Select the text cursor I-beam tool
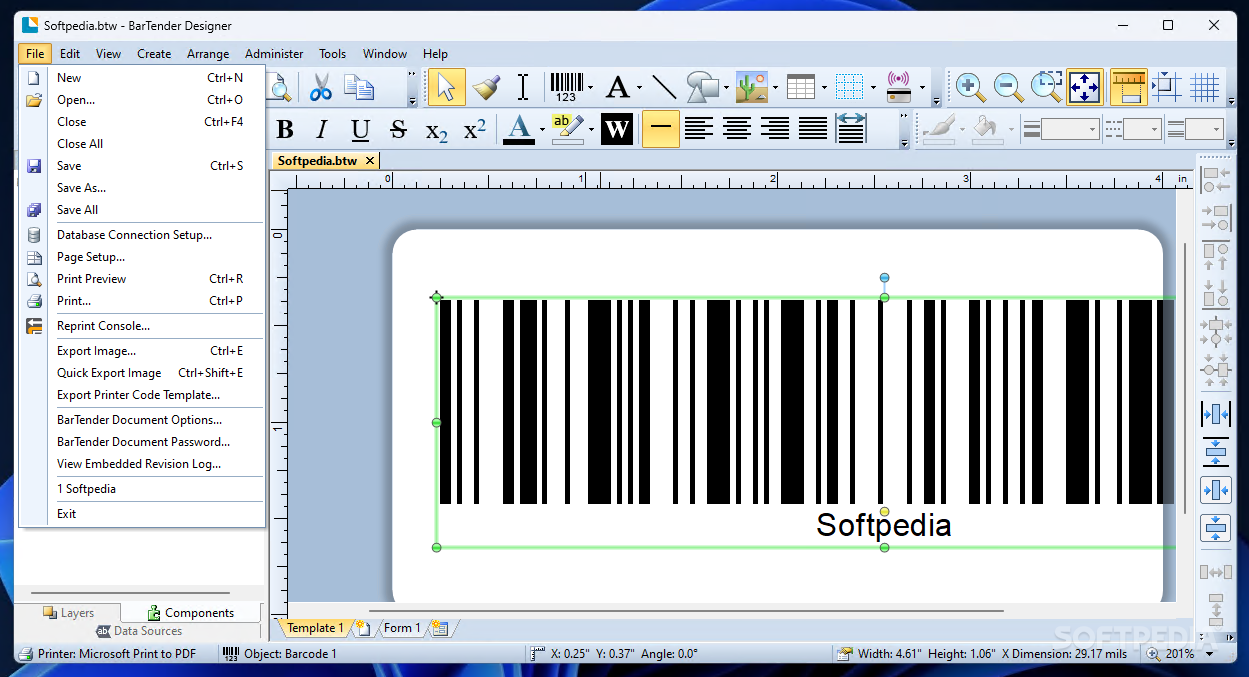 click(522, 87)
